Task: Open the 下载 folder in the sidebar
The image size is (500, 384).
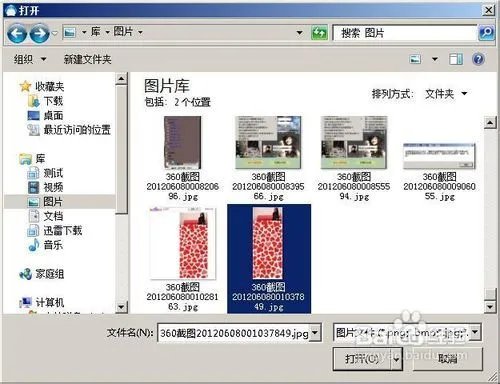Action: pos(45,101)
